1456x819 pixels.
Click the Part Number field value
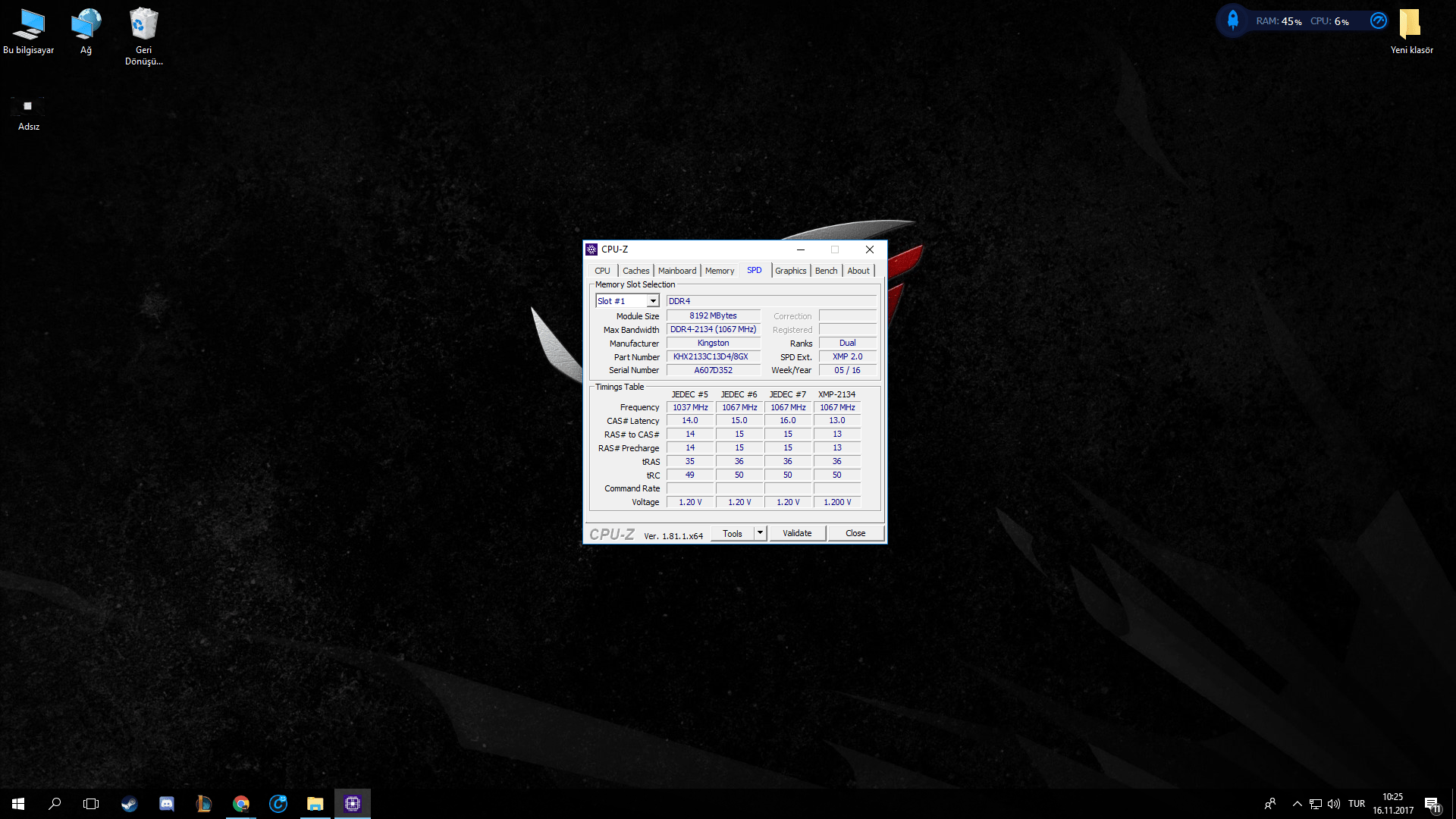(x=712, y=356)
